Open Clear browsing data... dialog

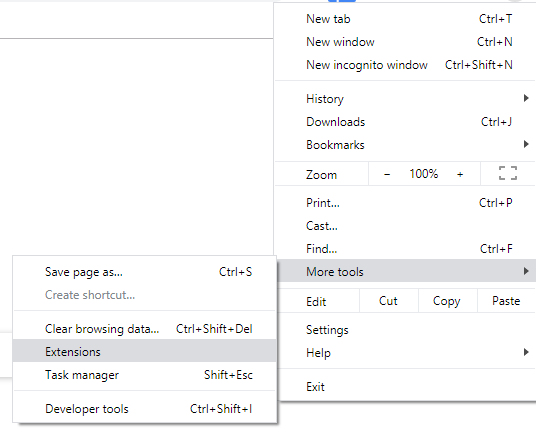(x=145, y=329)
